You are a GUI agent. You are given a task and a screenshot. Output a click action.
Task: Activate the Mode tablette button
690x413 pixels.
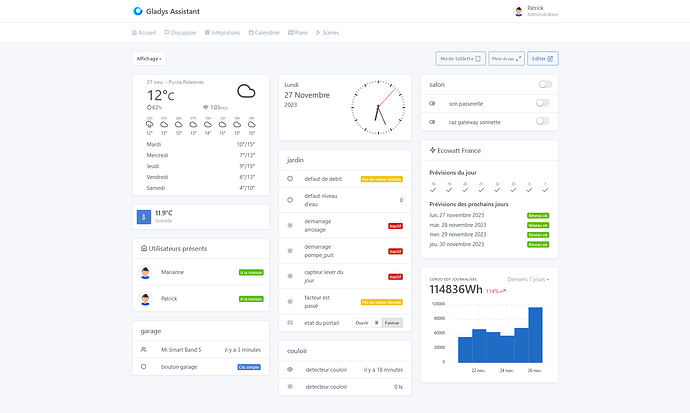tap(461, 59)
